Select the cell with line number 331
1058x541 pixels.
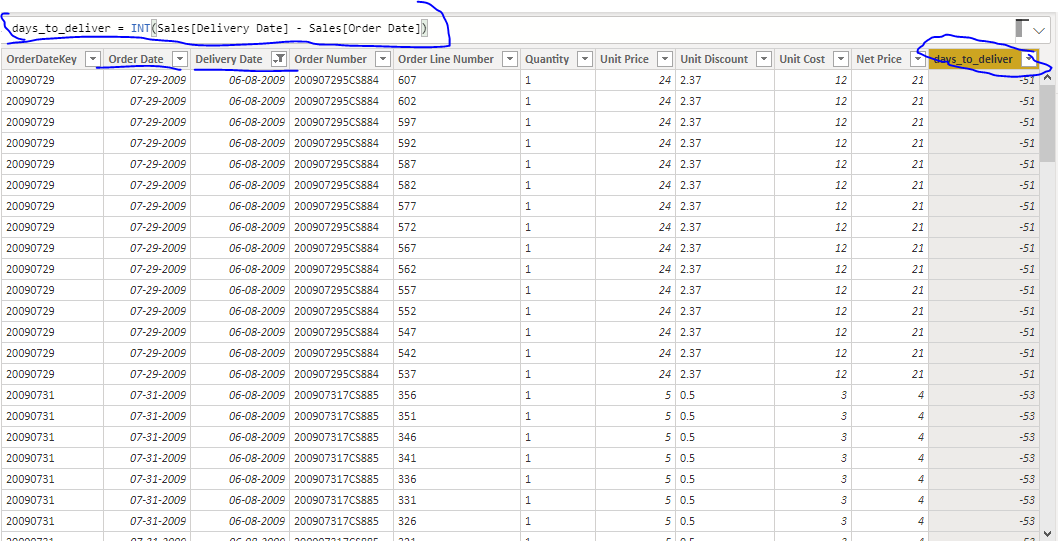(457, 500)
